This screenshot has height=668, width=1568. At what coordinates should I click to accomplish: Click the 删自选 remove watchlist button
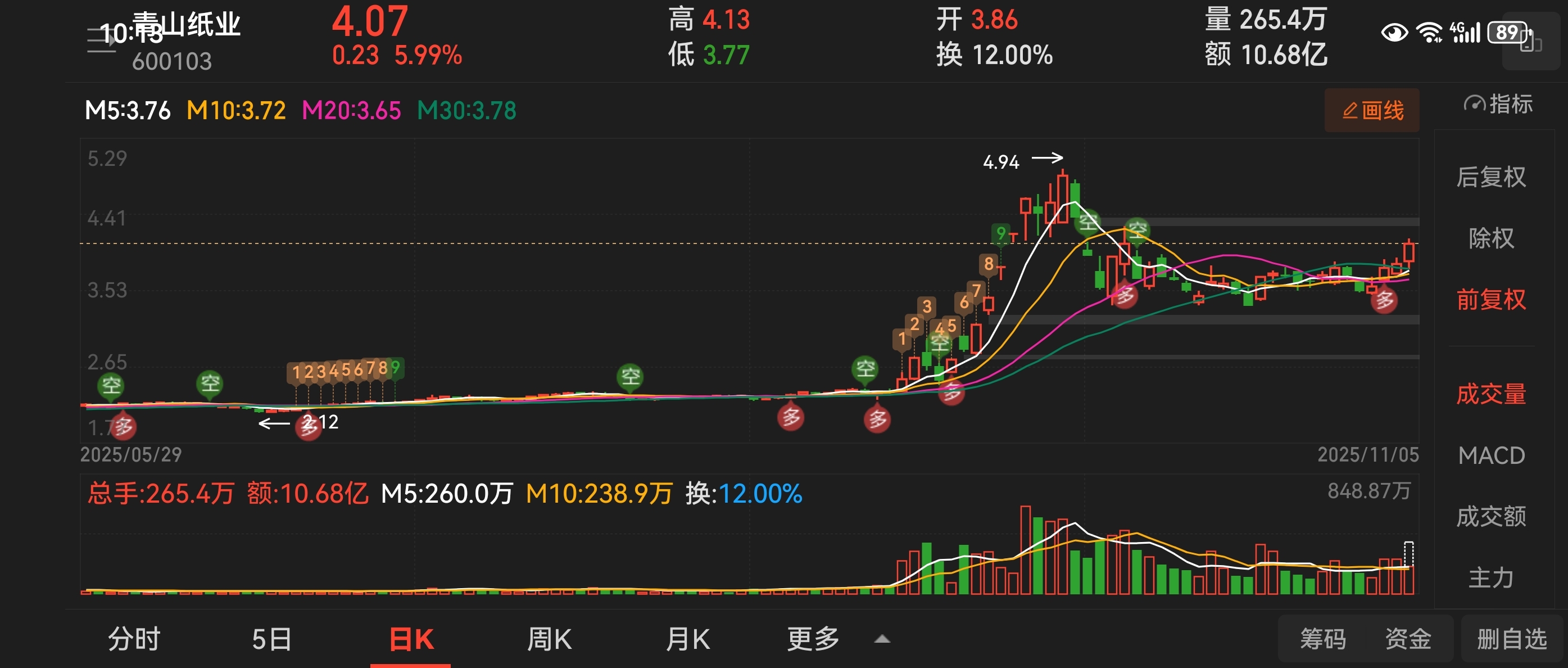click(x=1512, y=639)
